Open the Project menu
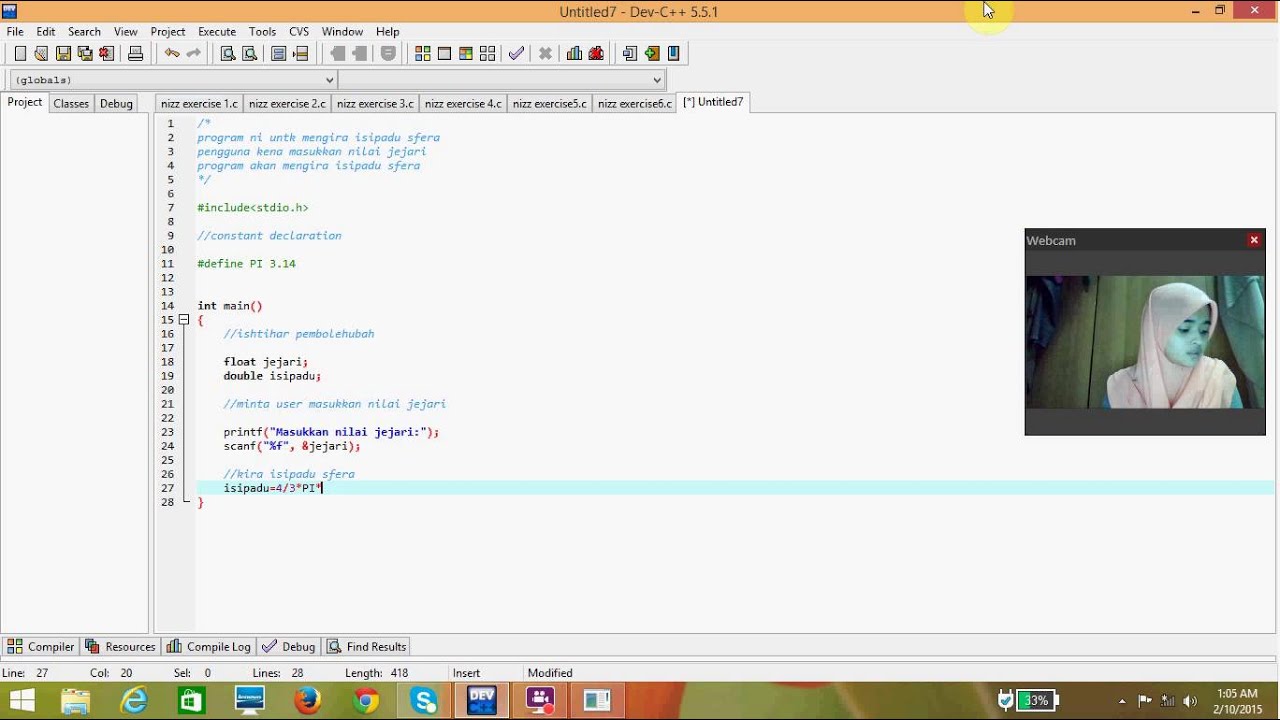This screenshot has width=1280, height=720. tap(168, 32)
